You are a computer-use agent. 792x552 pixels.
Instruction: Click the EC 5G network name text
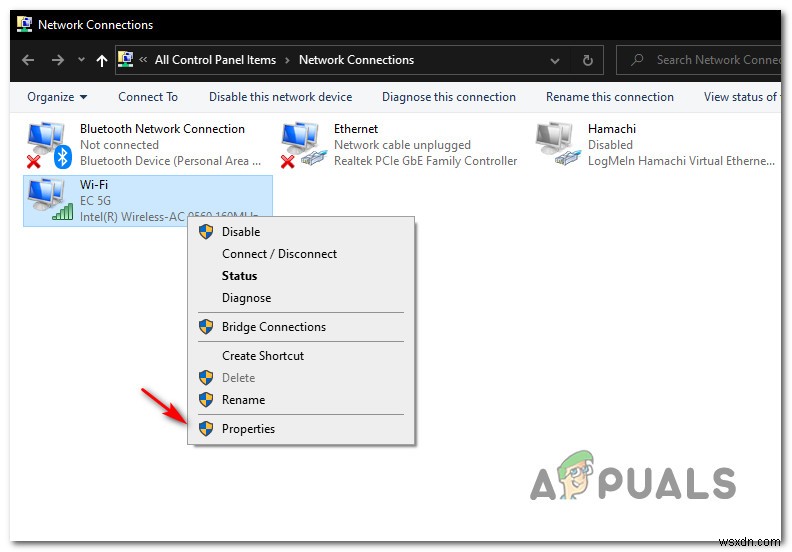point(95,200)
